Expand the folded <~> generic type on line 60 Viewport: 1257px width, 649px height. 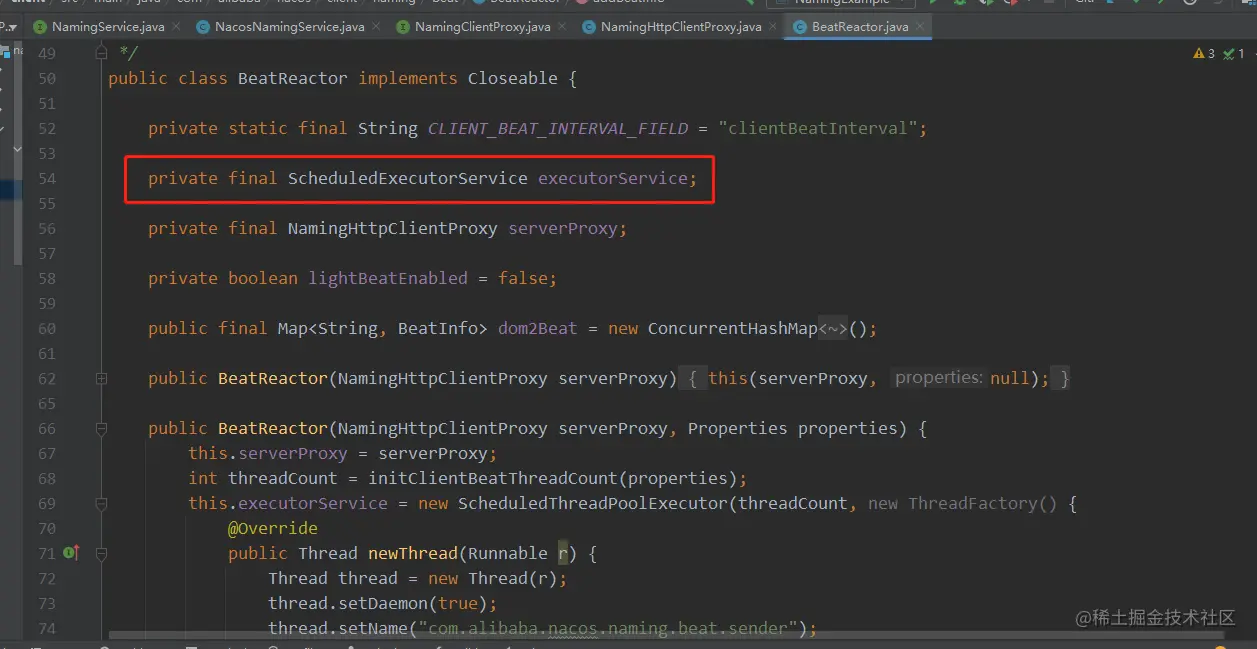(x=833, y=328)
